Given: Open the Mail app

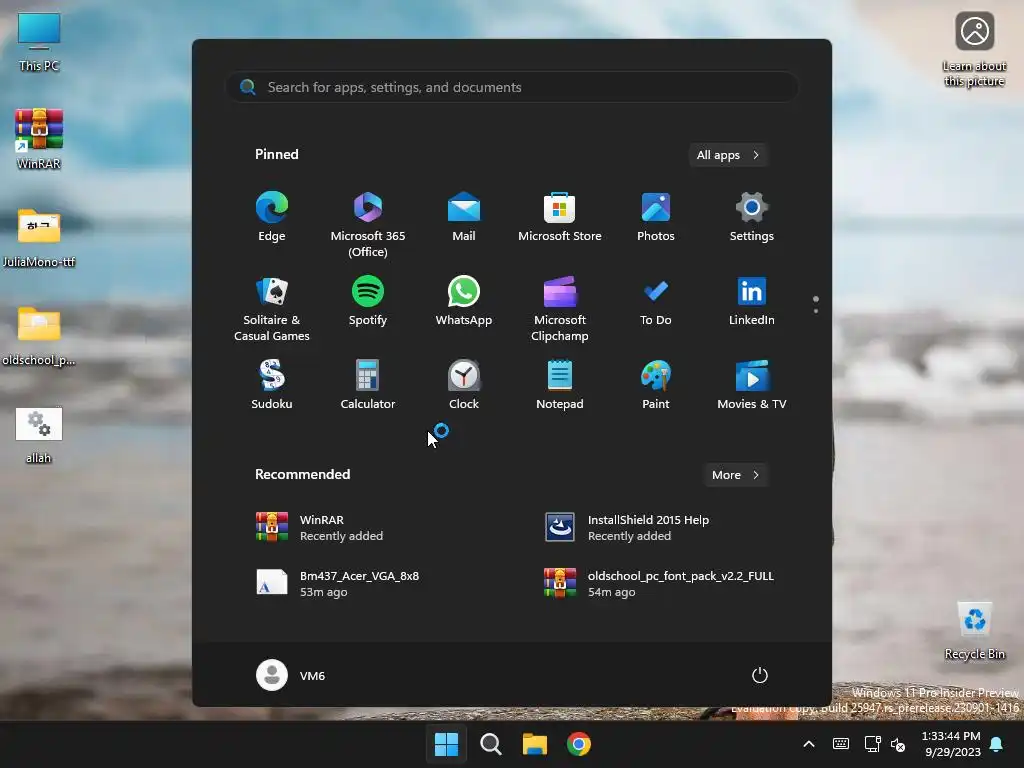Looking at the screenshot, I should coord(464,217).
